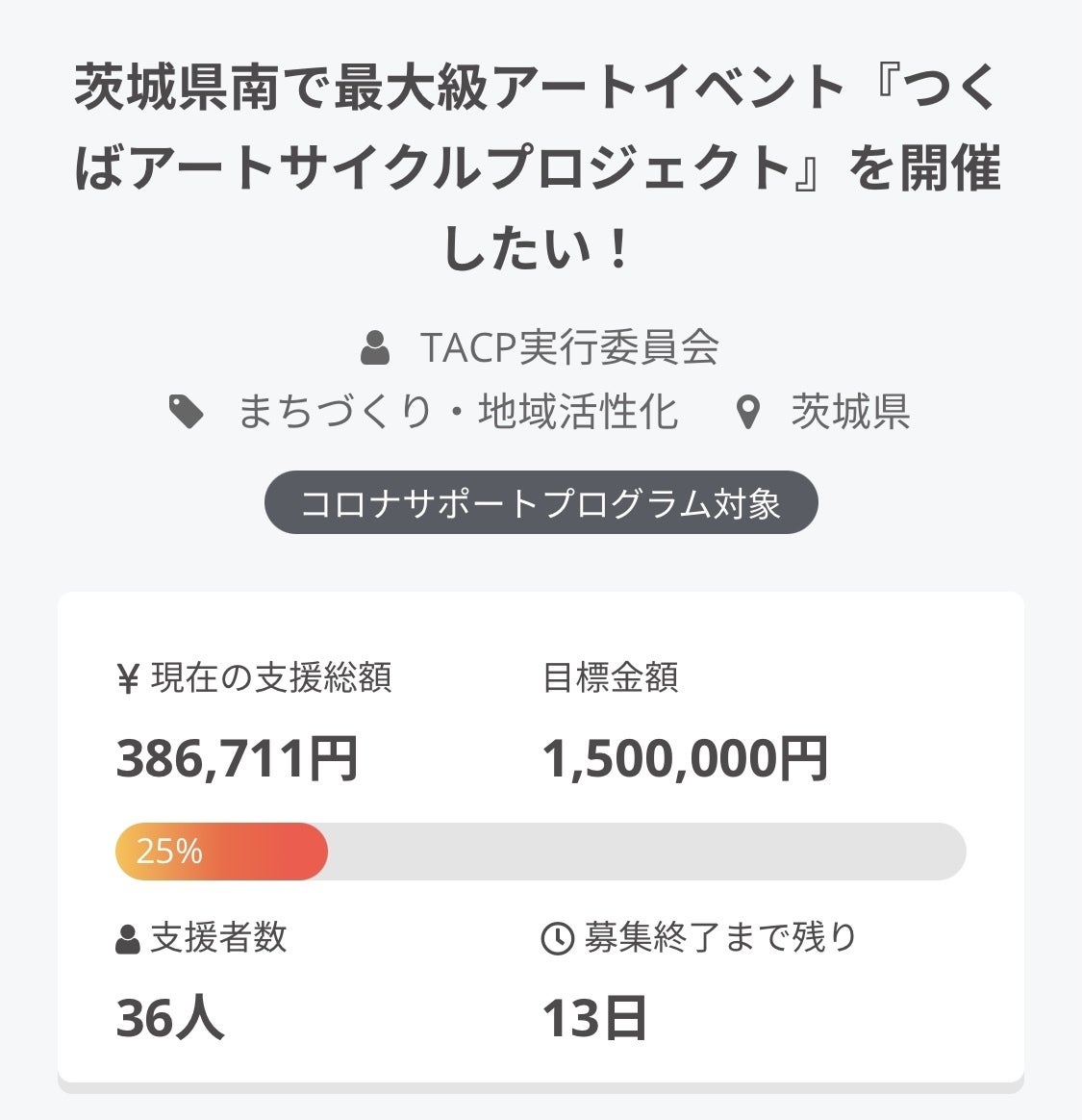Click the yen icon beside 現在の支援総額
Image resolution: width=1082 pixels, height=1120 pixels.
[x=128, y=678]
